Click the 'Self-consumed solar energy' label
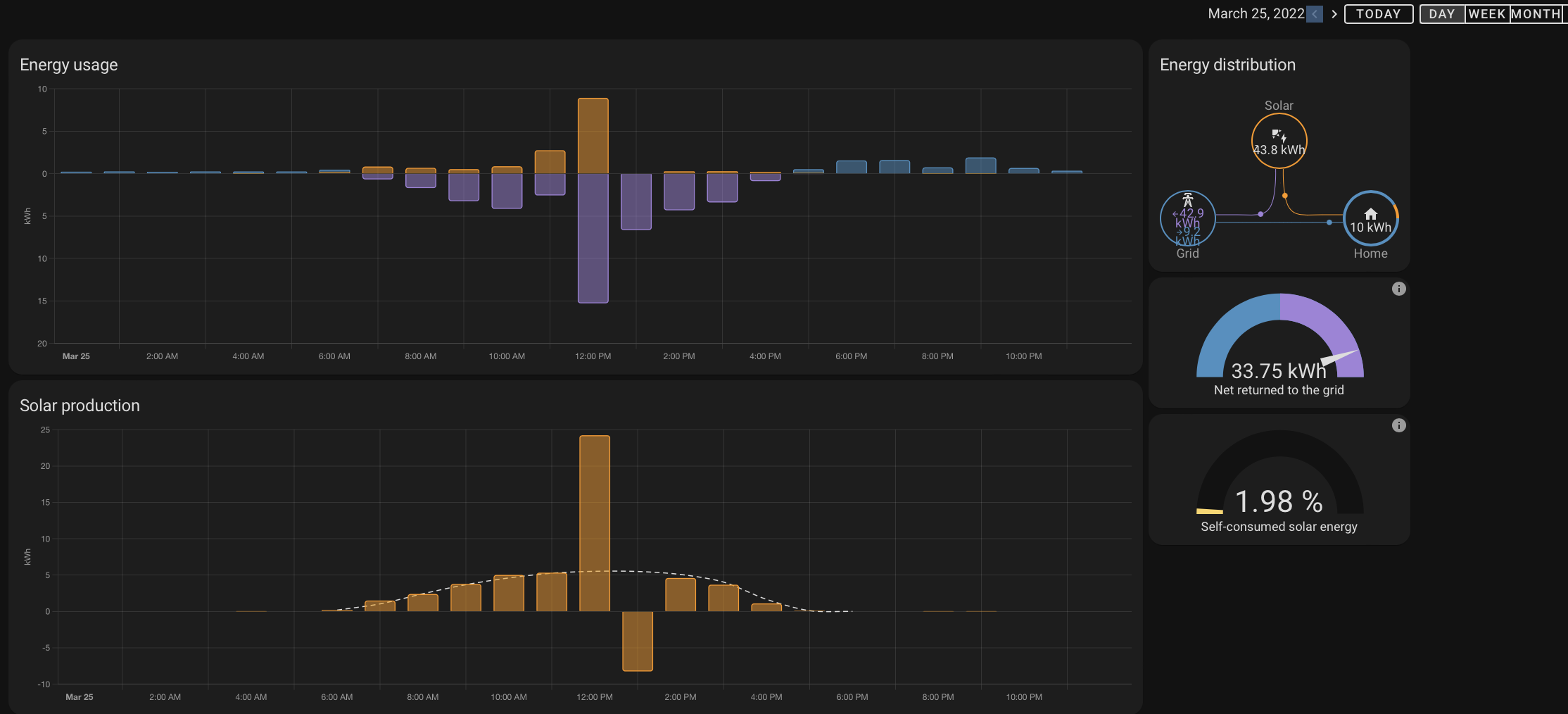This screenshot has width=1568, height=714. pos(1279,527)
